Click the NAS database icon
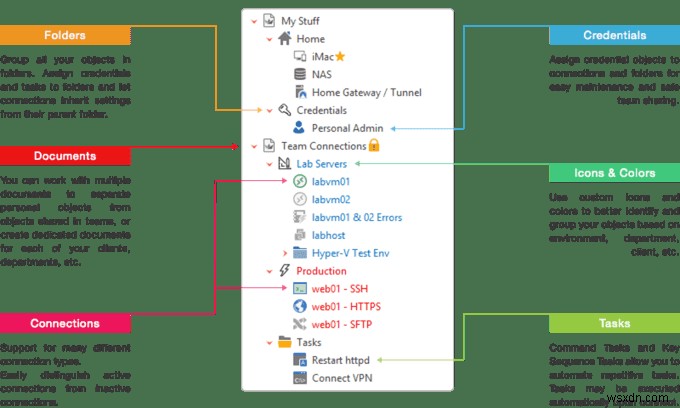Viewport: 680px width, 408px height. tap(300, 74)
